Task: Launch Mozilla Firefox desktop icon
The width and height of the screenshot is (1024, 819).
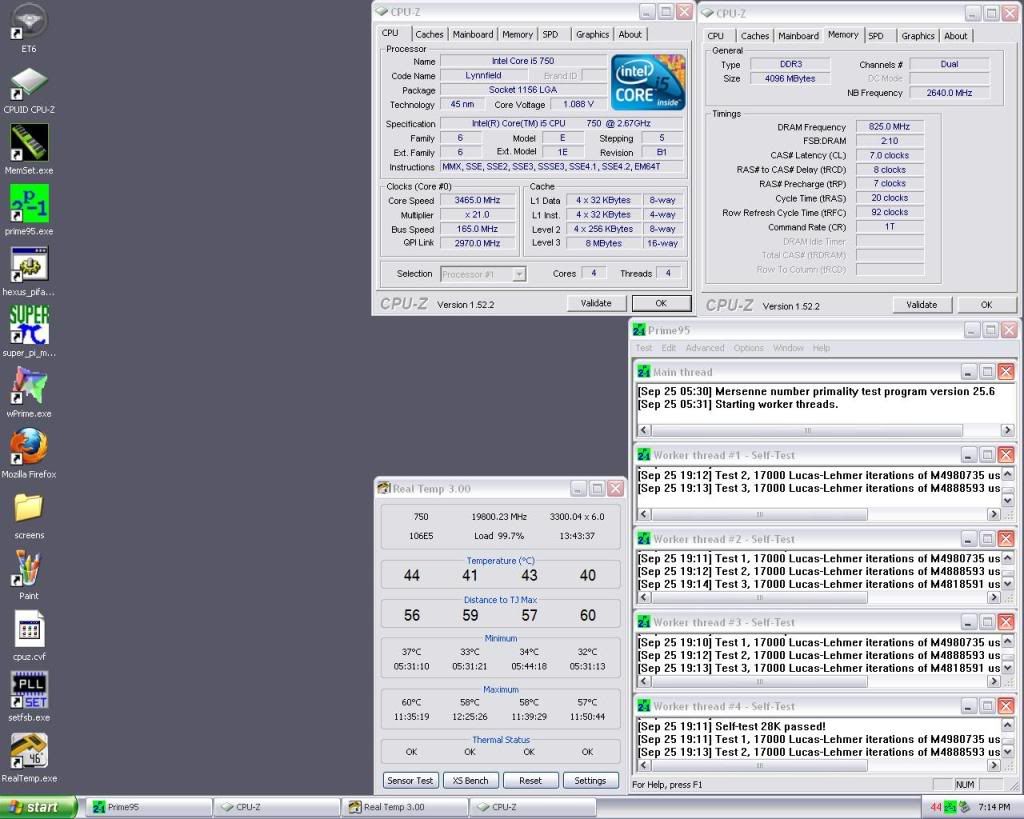Action: (x=29, y=447)
